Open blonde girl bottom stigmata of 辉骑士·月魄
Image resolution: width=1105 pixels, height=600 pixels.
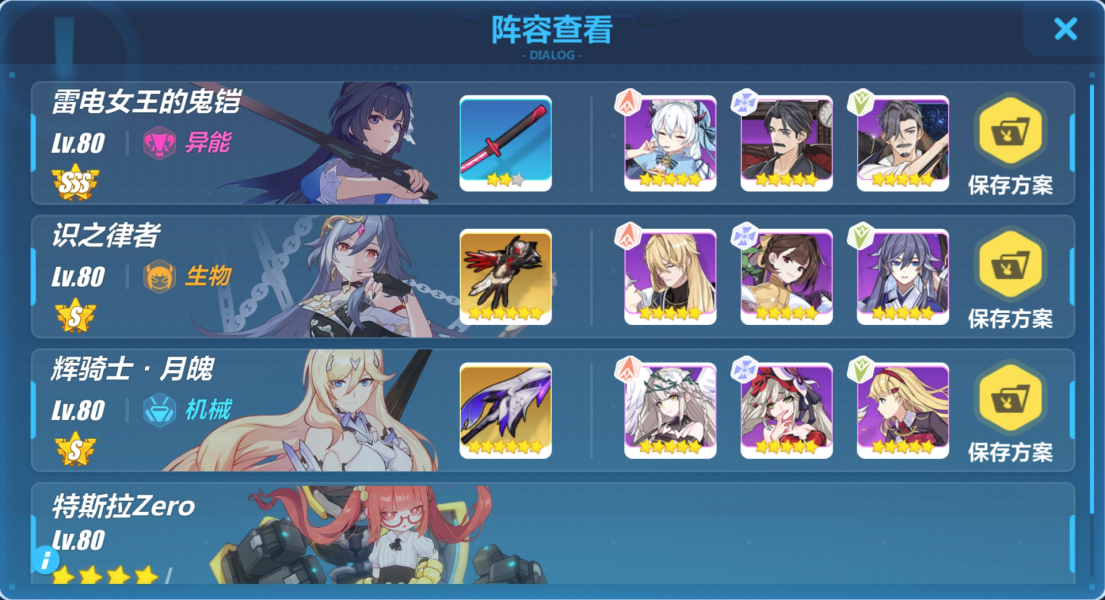coord(903,410)
